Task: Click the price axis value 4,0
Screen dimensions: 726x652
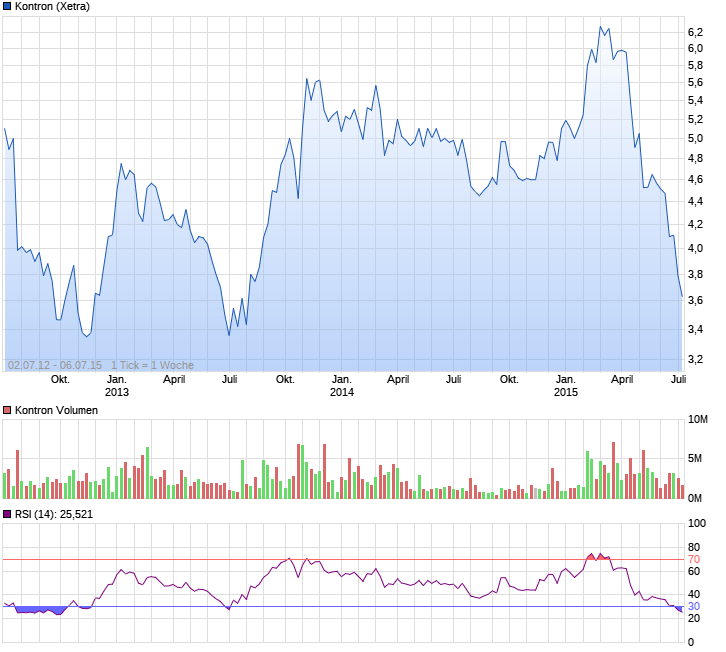Action: [x=695, y=248]
